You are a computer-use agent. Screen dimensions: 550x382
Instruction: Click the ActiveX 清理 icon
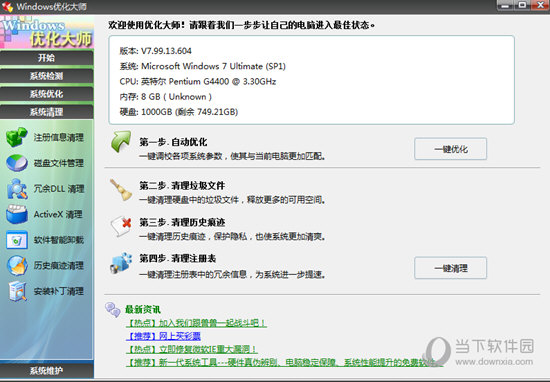coord(16,214)
